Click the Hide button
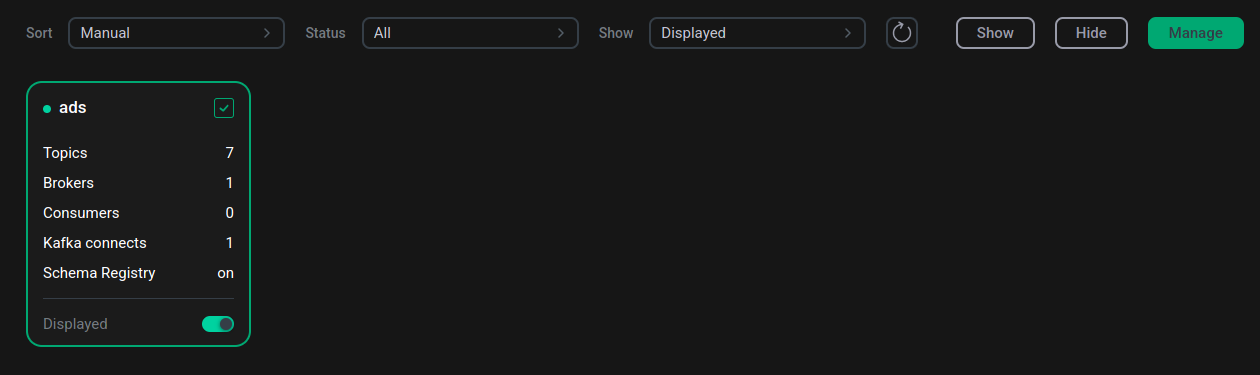This screenshot has height=375, width=1260. tap(1091, 33)
